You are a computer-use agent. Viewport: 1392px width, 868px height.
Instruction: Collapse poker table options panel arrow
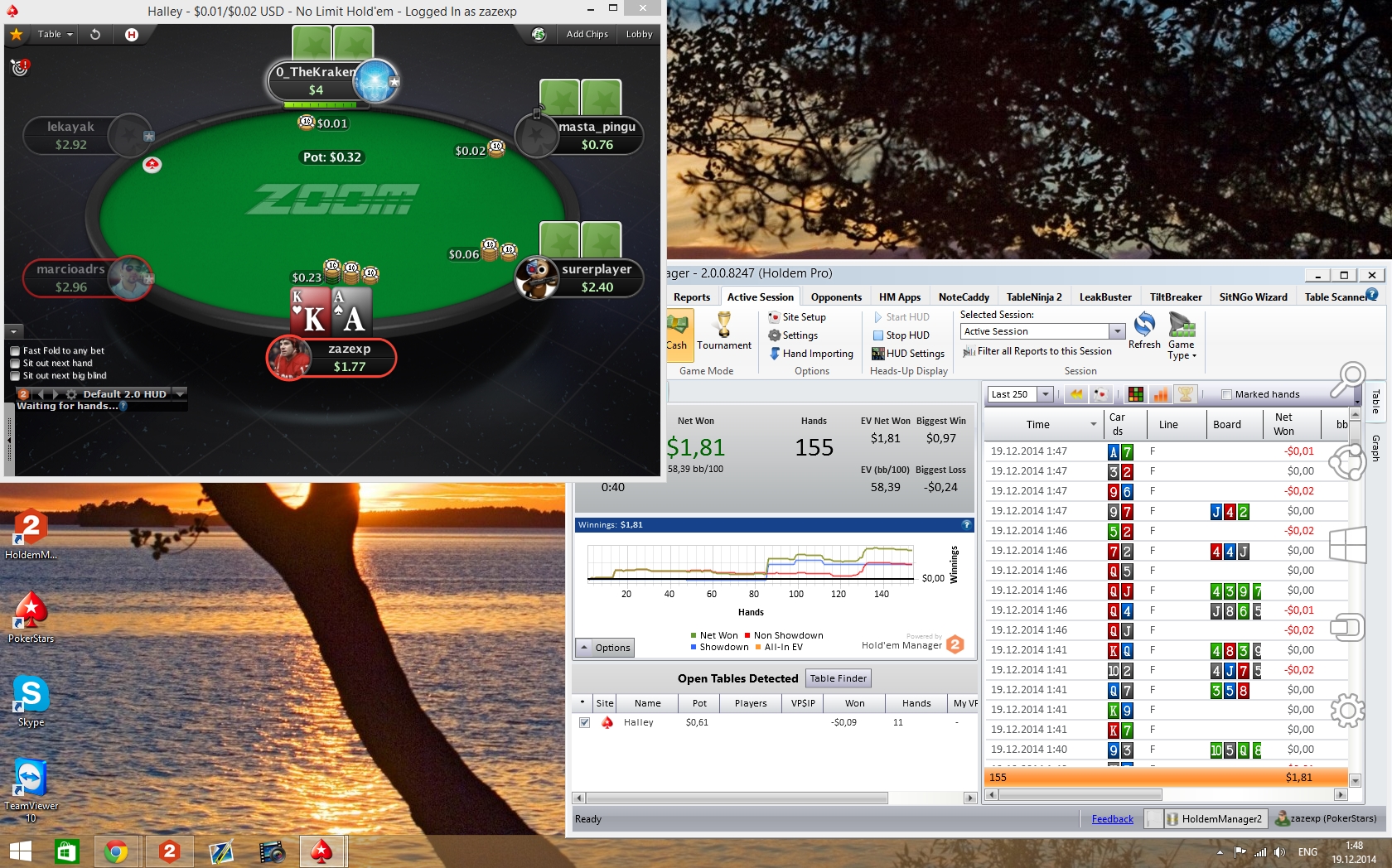pos(13,331)
